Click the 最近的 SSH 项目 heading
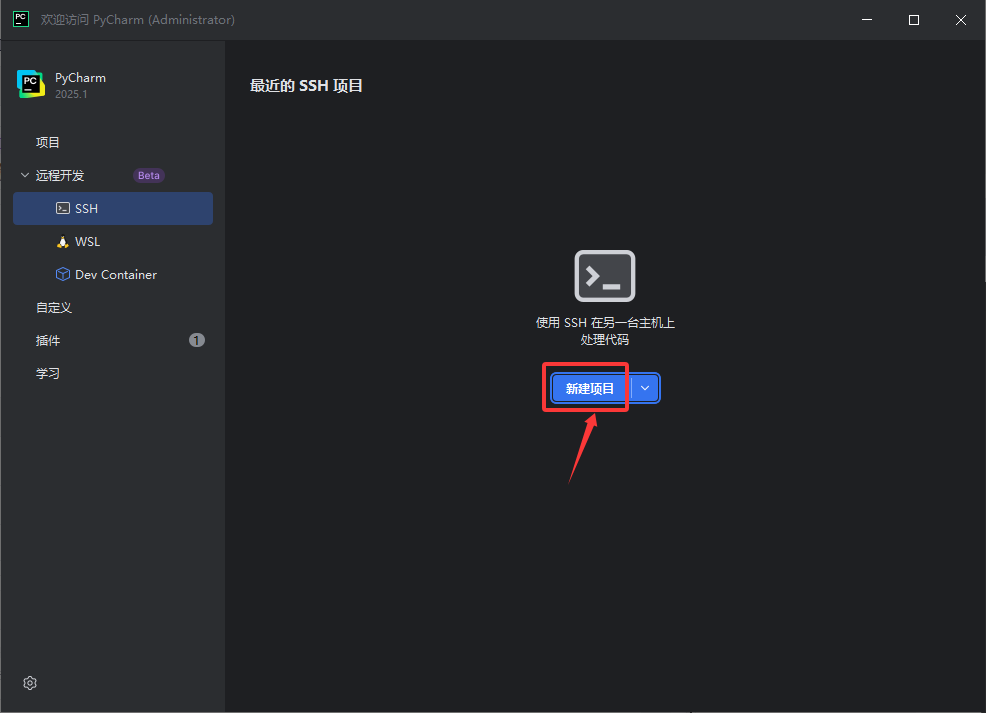This screenshot has width=986, height=713. tap(306, 86)
